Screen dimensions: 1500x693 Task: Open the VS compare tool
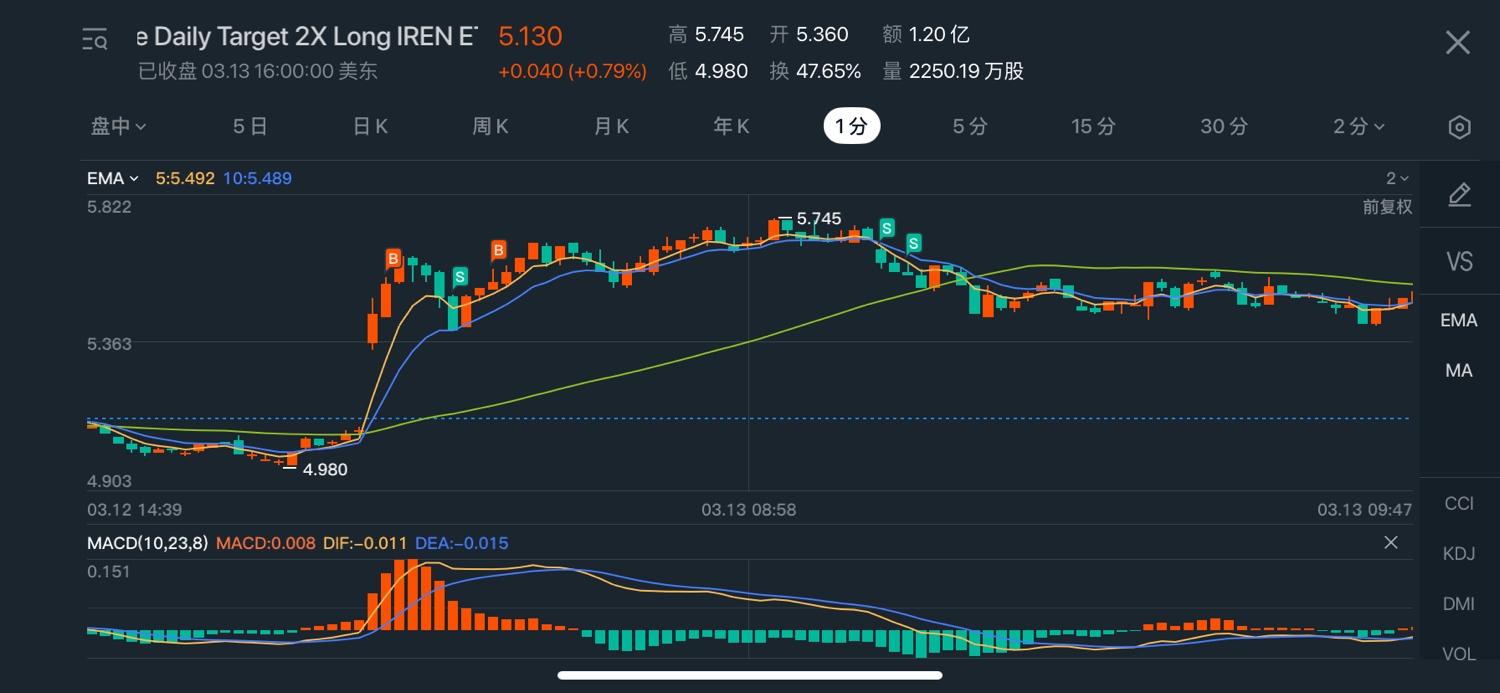(1459, 262)
